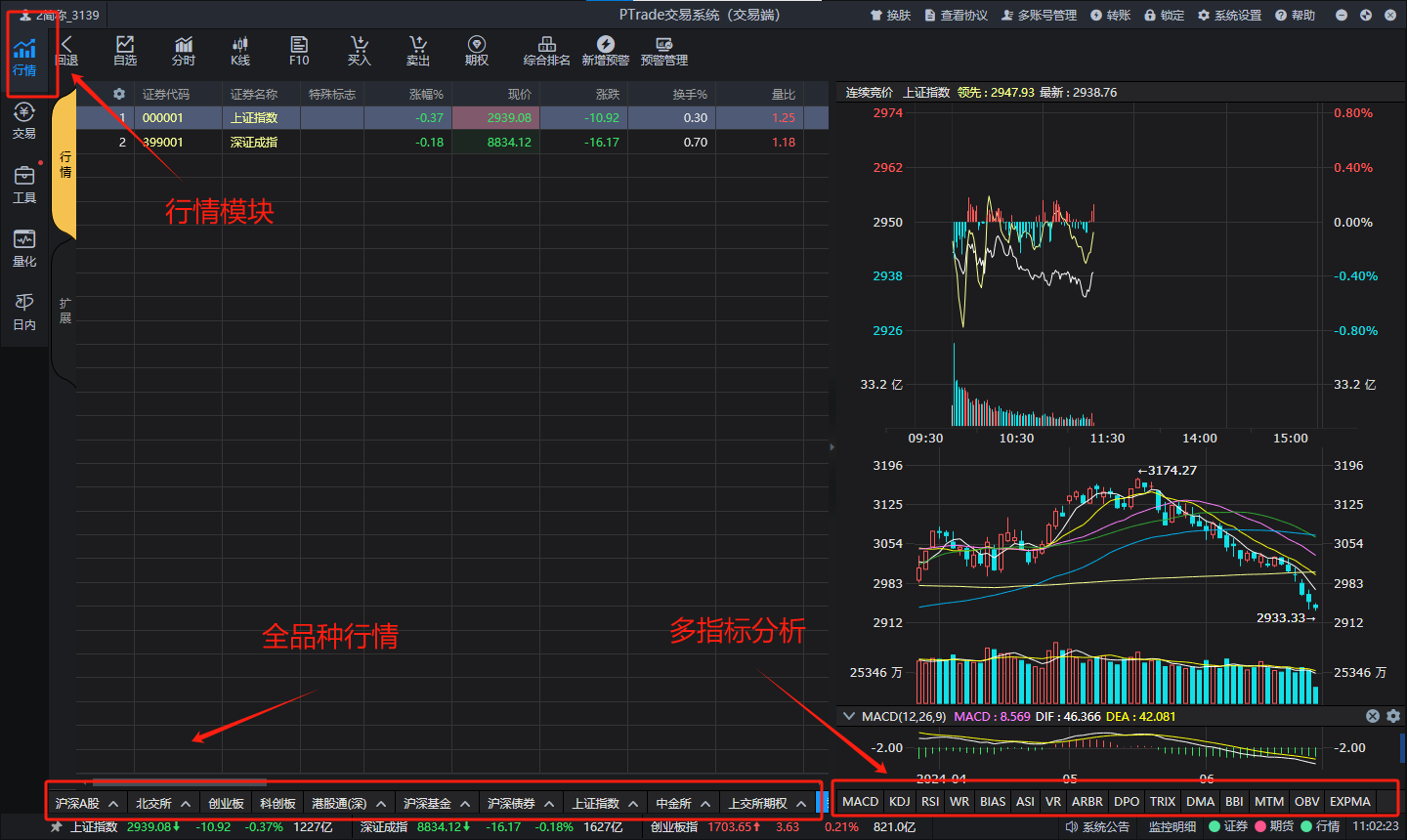The height and width of the screenshot is (840, 1407).
Task: Open the 量化 (Quant) sidebar module
Action: pos(24,248)
